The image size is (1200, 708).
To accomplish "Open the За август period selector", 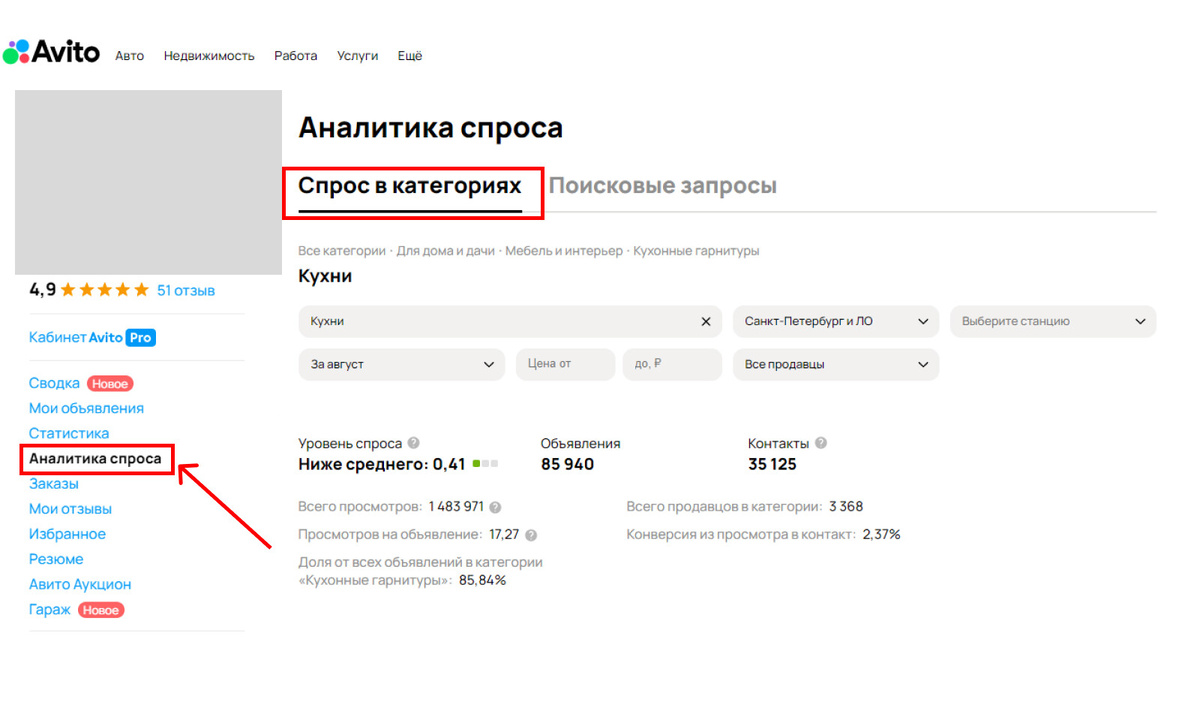I will (400, 364).
